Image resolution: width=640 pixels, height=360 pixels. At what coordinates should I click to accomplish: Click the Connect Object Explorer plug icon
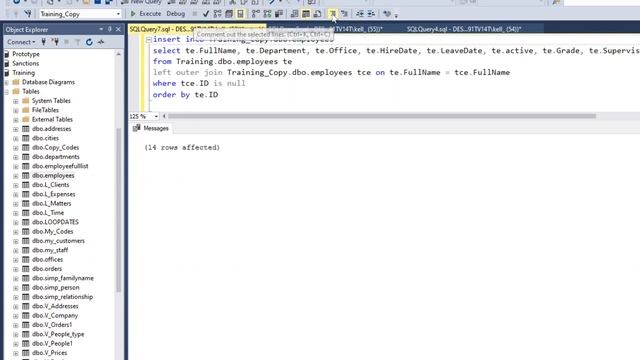coord(44,42)
